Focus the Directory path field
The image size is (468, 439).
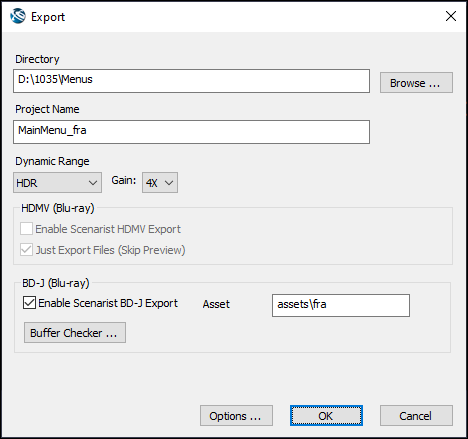click(191, 81)
